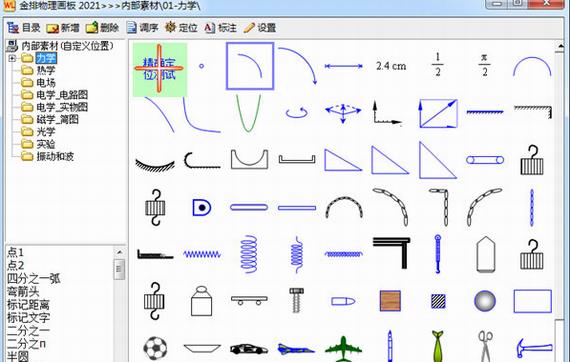Select the 光学 folder

pyautogui.click(x=46, y=132)
